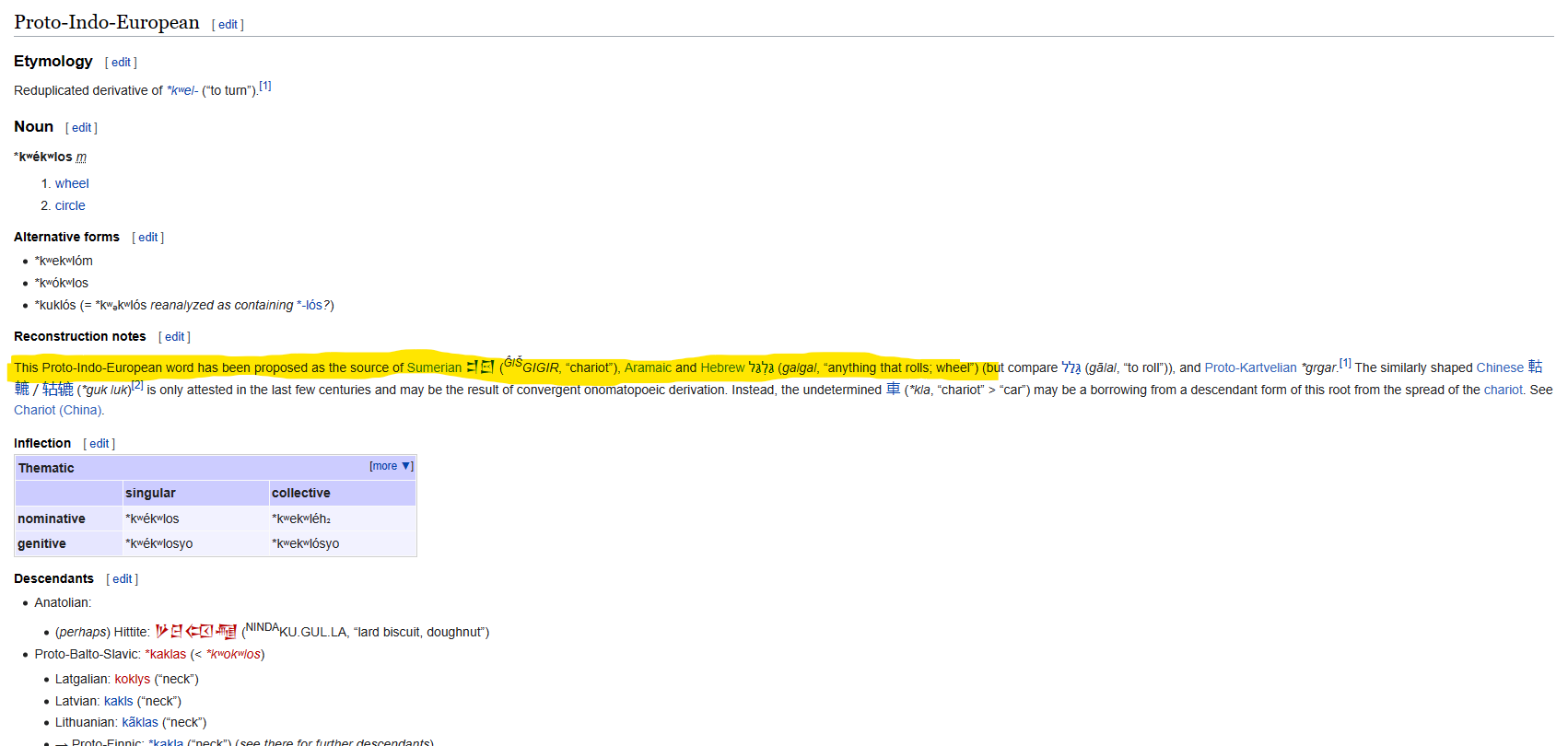1568x746 pixels.
Task: Open the Chariot (China) link
Action: [58, 410]
